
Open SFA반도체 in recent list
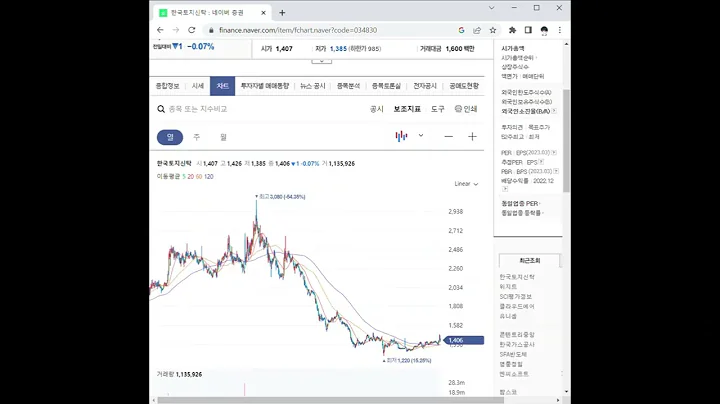pyautogui.click(x=513, y=354)
